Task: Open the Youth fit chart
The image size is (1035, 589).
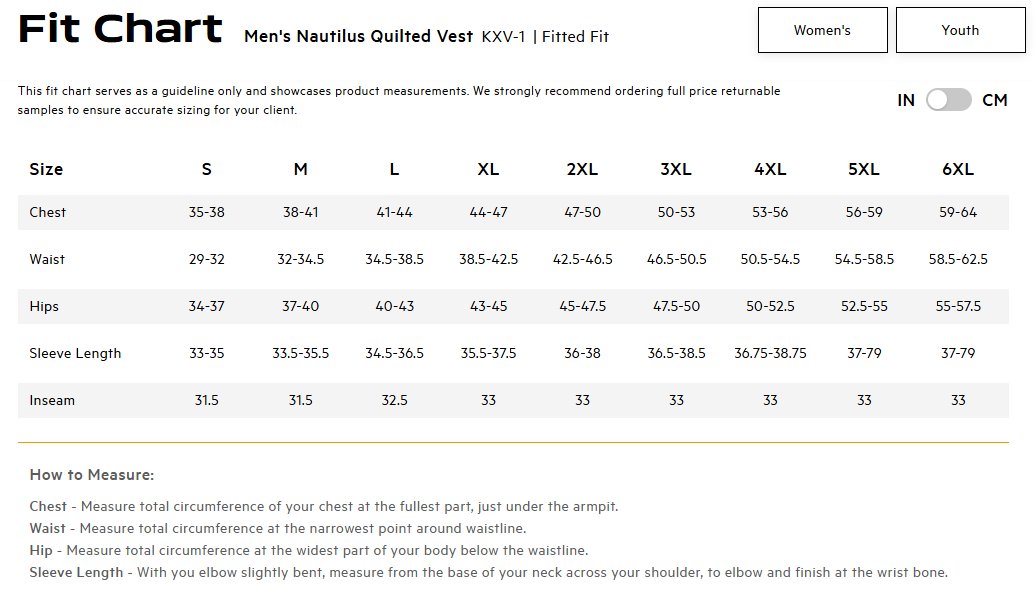Action: click(960, 30)
